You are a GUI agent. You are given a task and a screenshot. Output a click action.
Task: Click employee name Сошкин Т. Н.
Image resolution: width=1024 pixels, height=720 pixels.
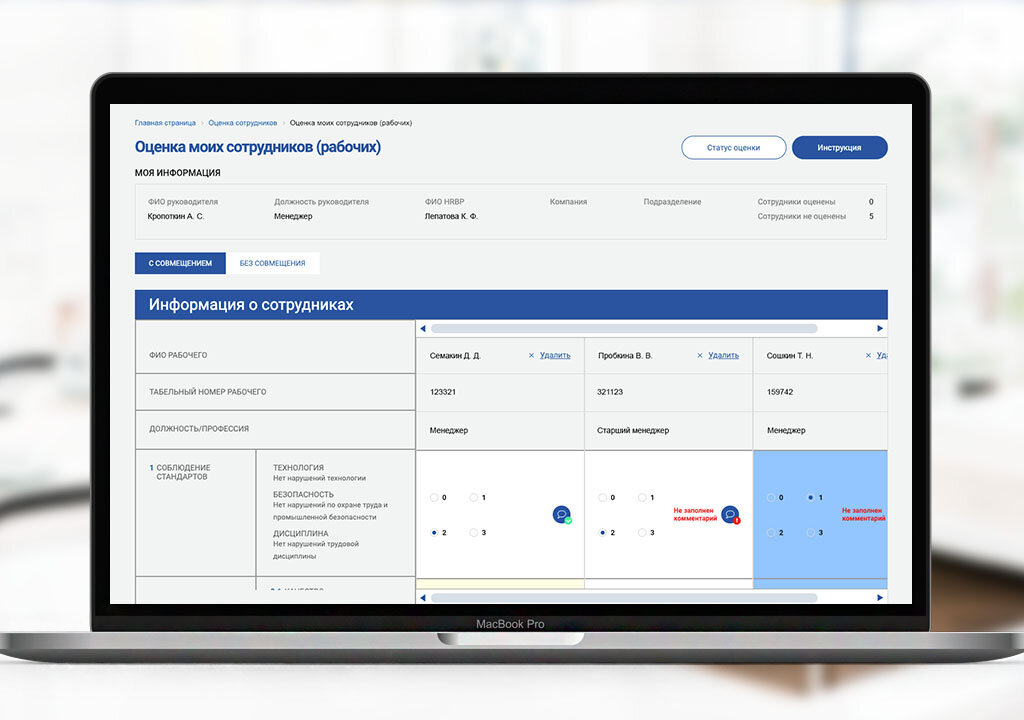(x=790, y=355)
